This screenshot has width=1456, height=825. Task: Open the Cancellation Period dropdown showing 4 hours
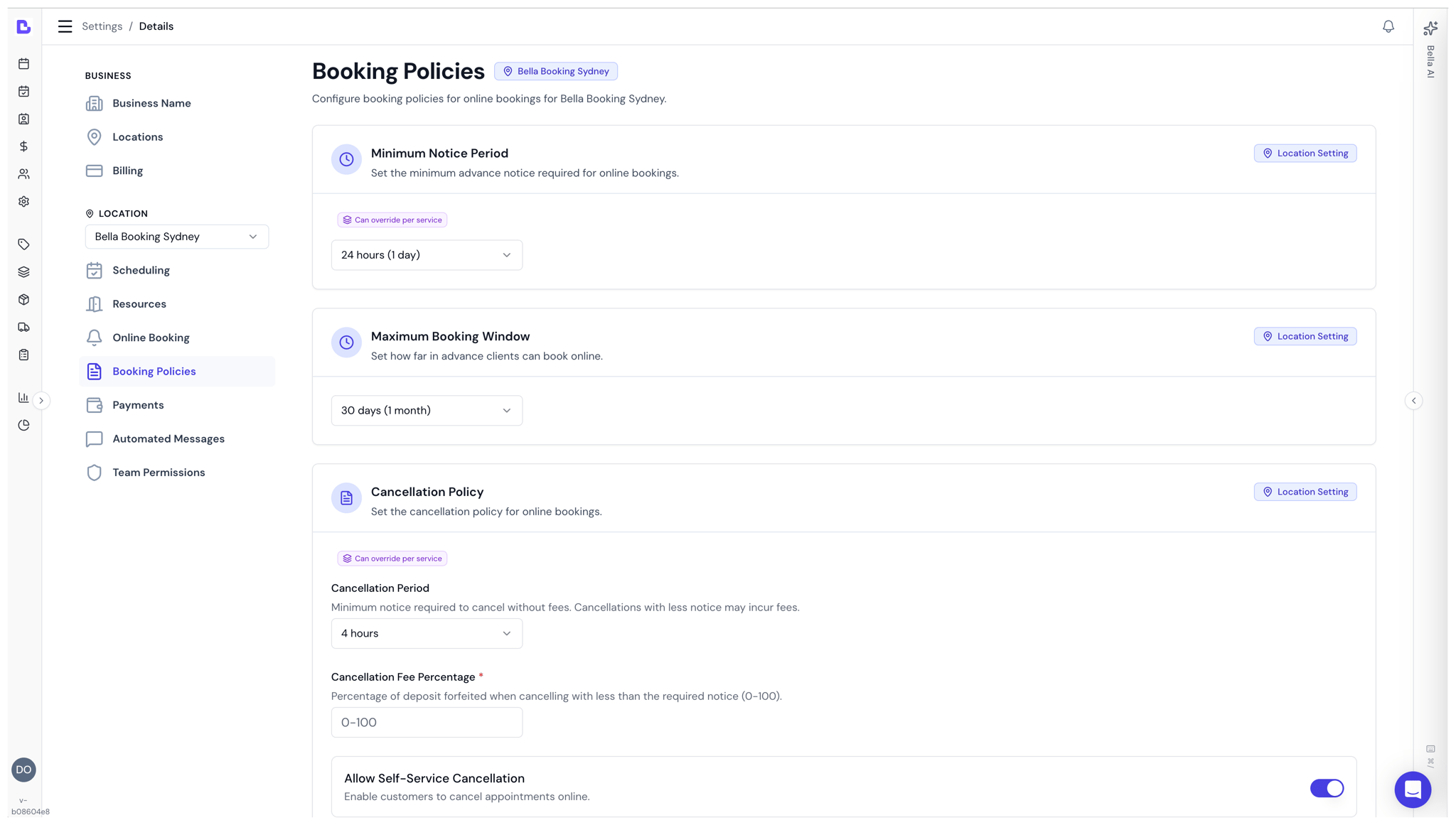[x=427, y=633]
